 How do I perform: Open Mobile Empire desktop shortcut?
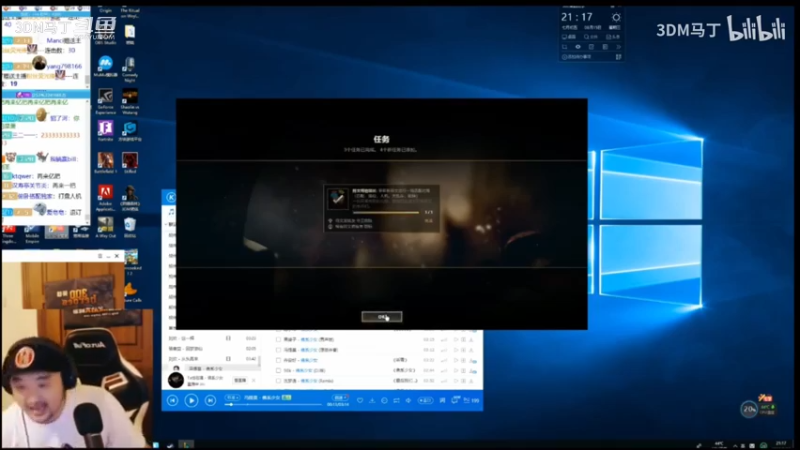click(x=32, y=235)
